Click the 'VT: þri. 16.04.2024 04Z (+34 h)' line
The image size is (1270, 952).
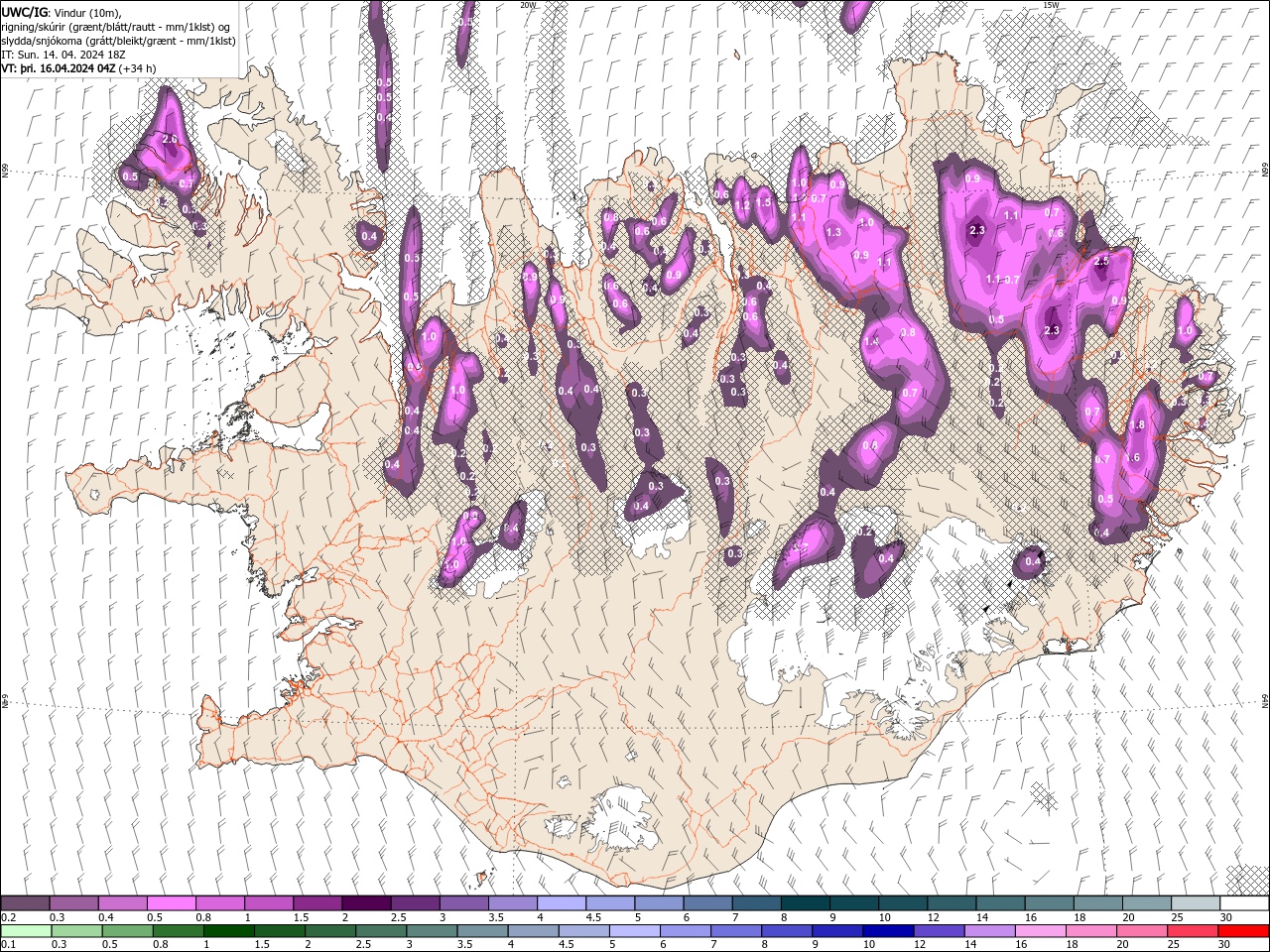coord(79,68)
